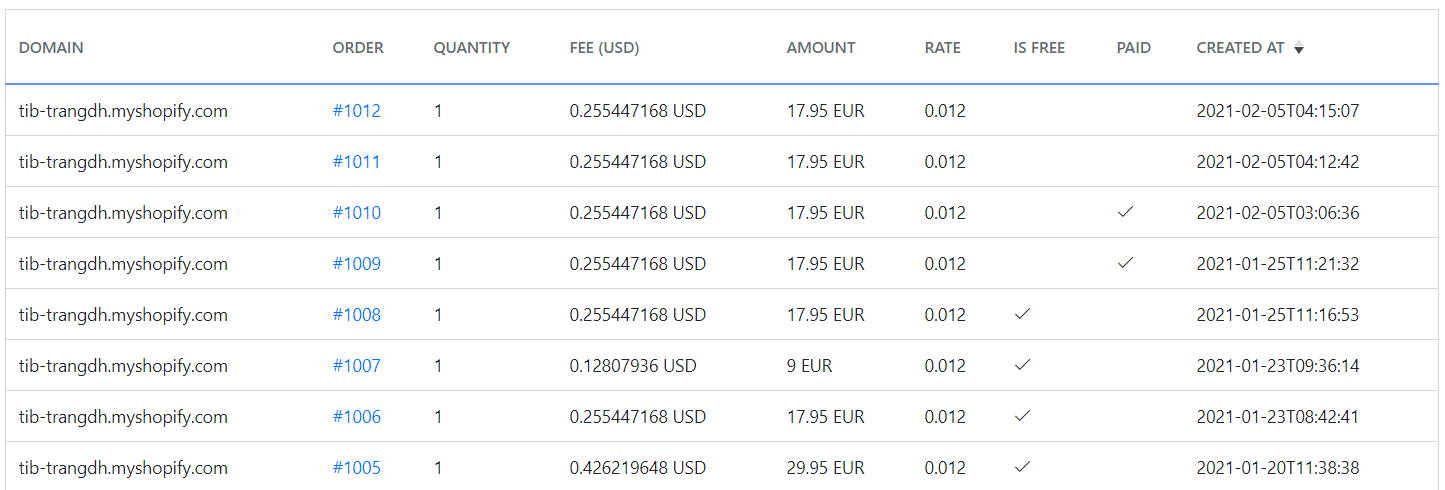Open order #1005 link

(x=357, y=468)
